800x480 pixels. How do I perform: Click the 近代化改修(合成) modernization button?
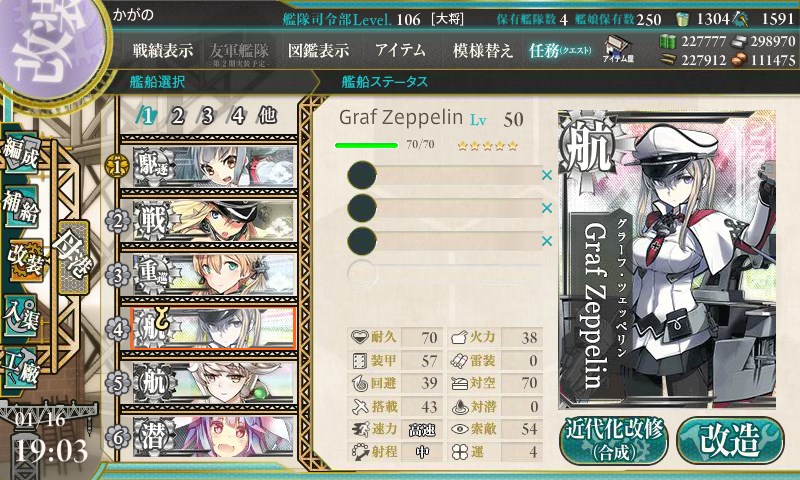click(x=614, y=441)
